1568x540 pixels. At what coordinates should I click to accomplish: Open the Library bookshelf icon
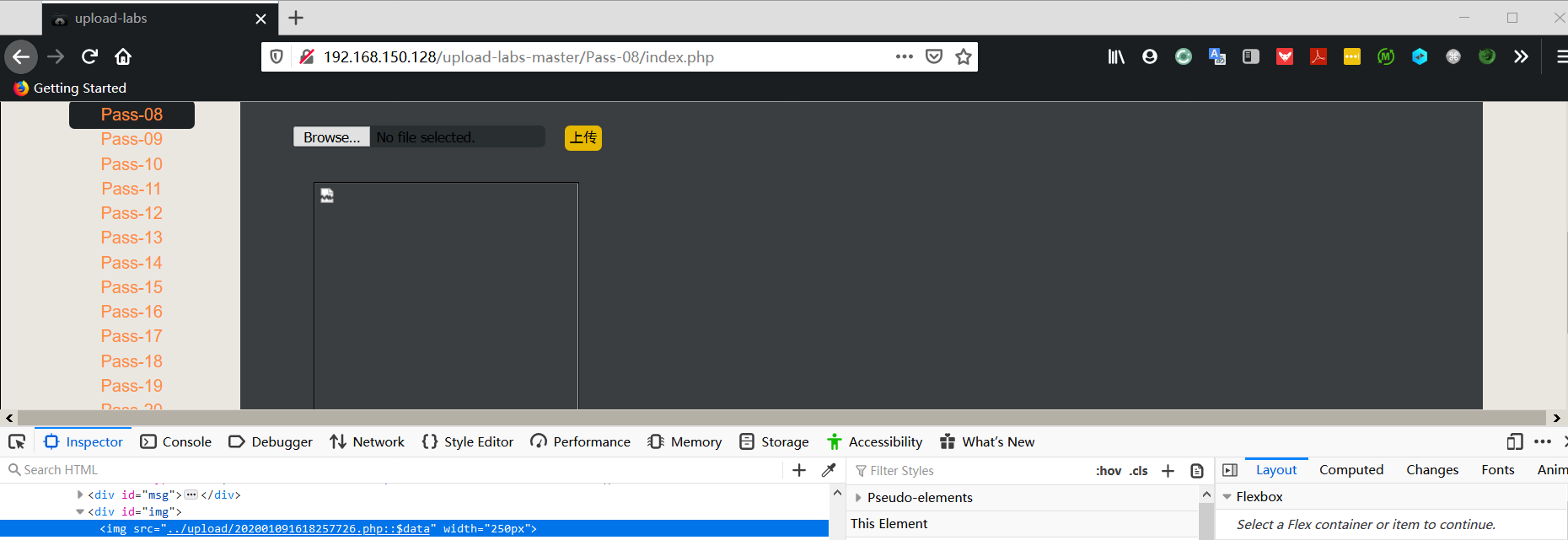tap(1116, 56)
